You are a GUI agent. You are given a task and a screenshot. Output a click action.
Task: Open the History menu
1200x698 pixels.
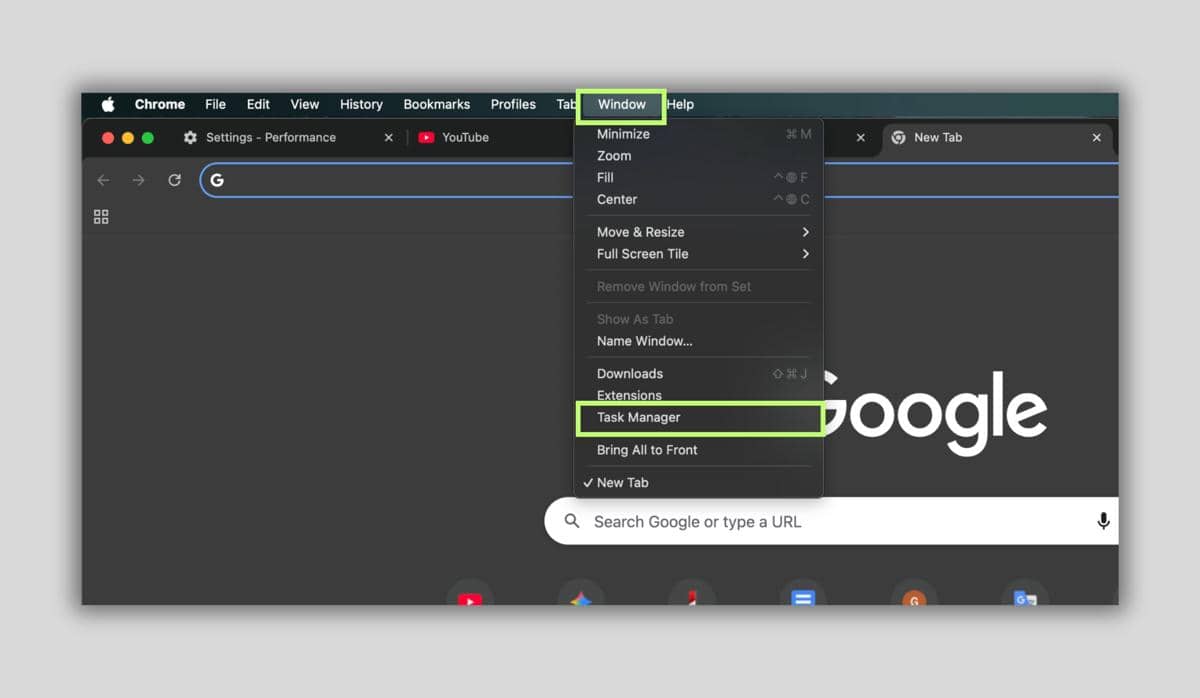[x=361, y=104]
